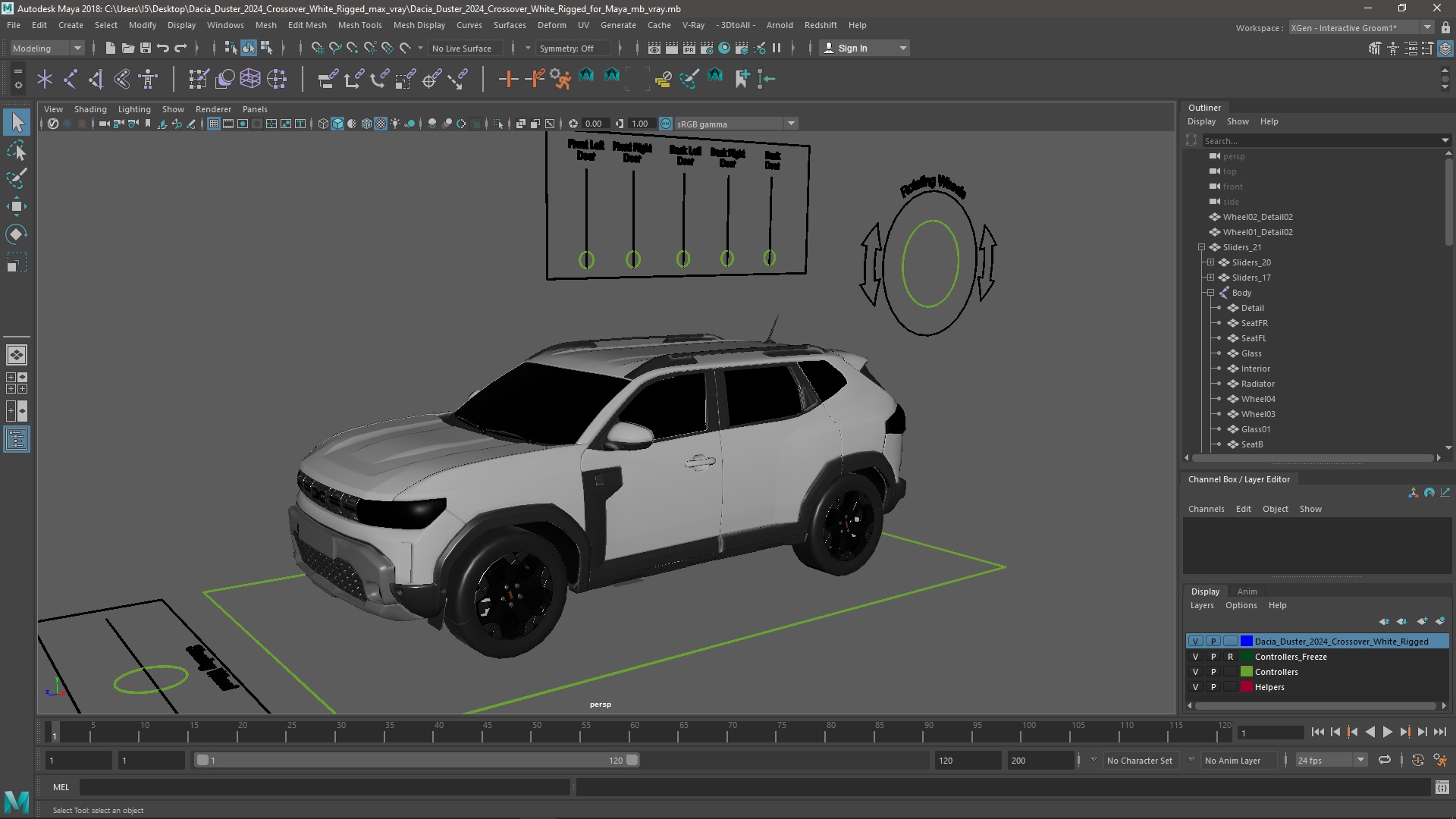This screenshot has height=819, width=1456.
Task: Collapse the Sliders_21 node in the Outliner
Action: (1201, 247)
